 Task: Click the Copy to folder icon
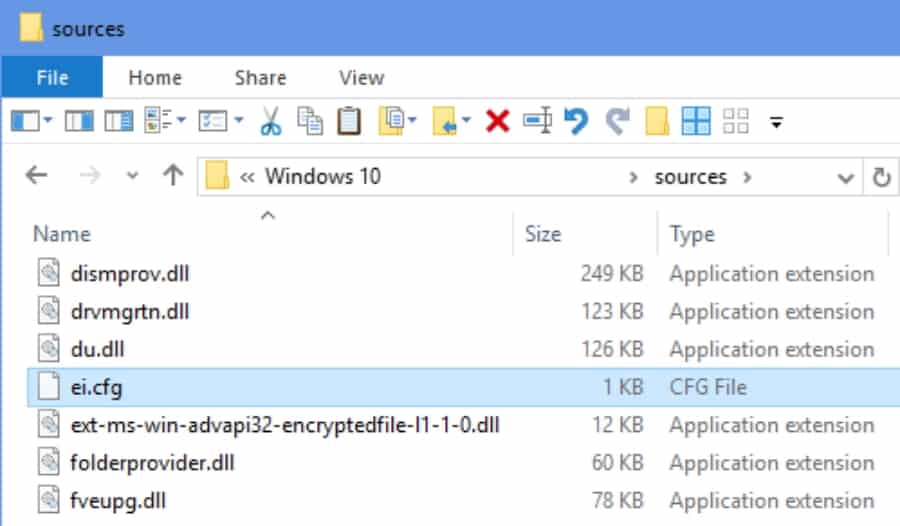pos(392,121)
